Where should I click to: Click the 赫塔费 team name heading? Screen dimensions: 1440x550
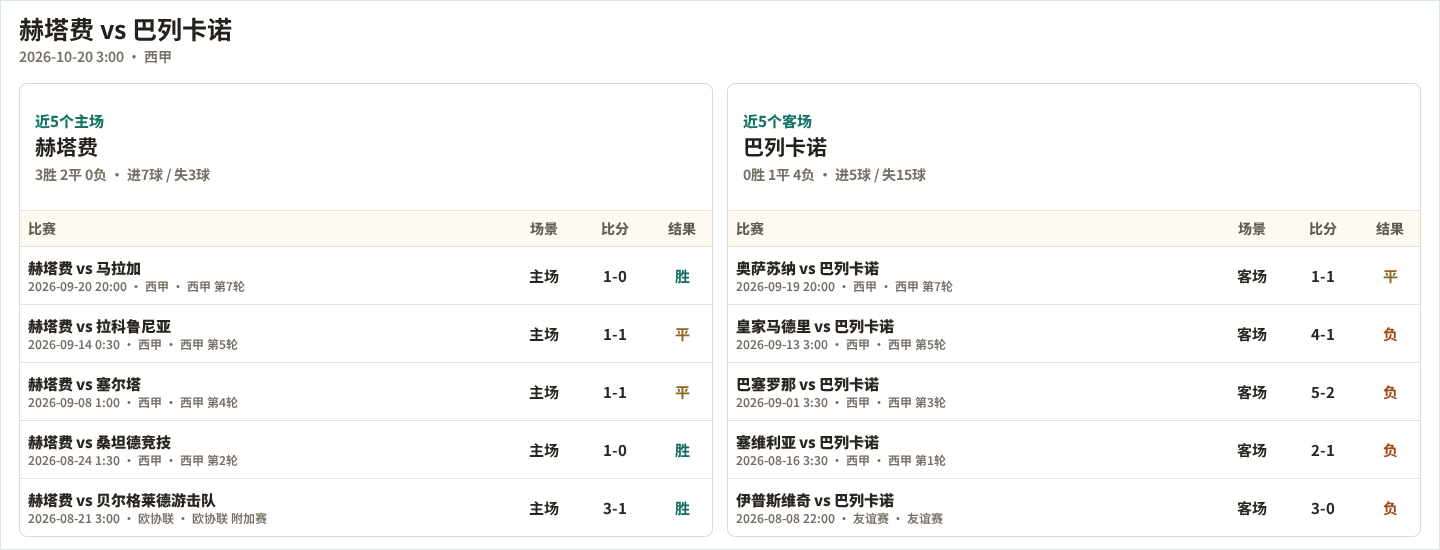[x=66, y=147]
